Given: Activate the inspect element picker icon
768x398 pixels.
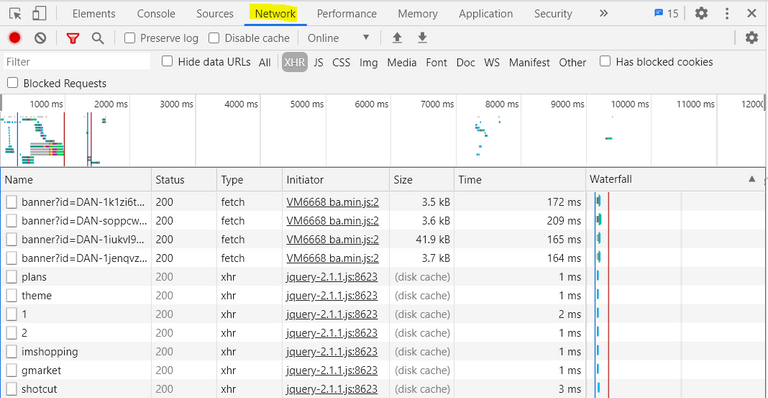Looking at the screenshot, I should pos(15,14).
